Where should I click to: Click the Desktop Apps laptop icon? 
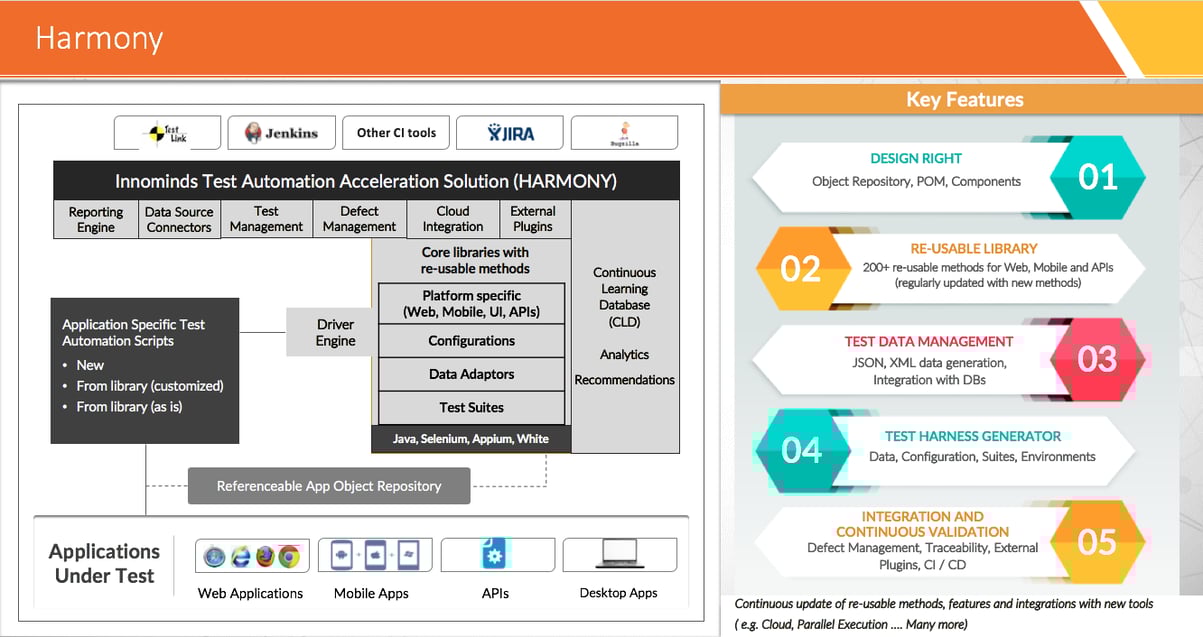619,551
